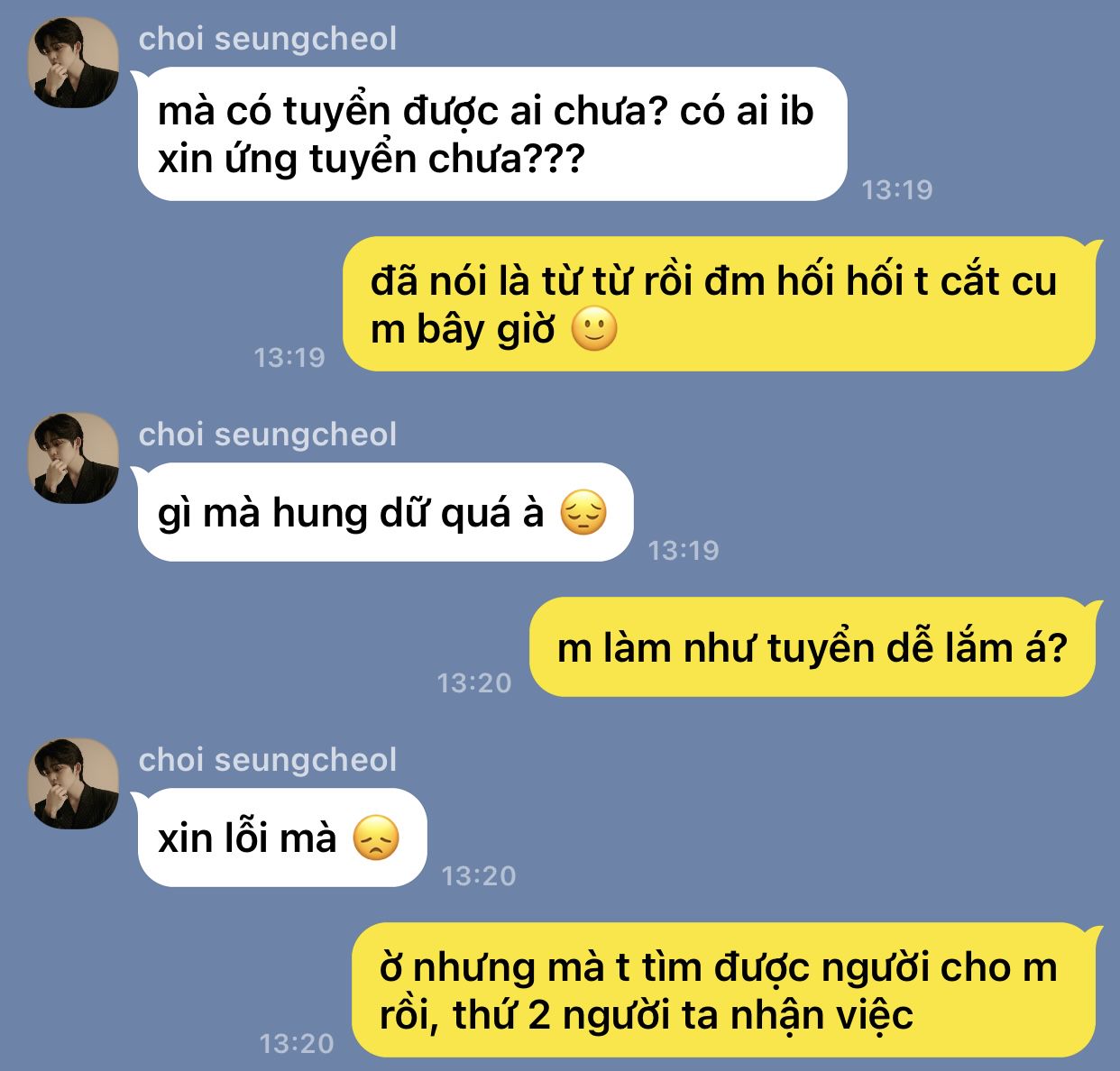Select the bubble "ờ nhưng mà t tìm được người"
The width and height of the screenshot is (1120, 1071).
coord(726,990)
